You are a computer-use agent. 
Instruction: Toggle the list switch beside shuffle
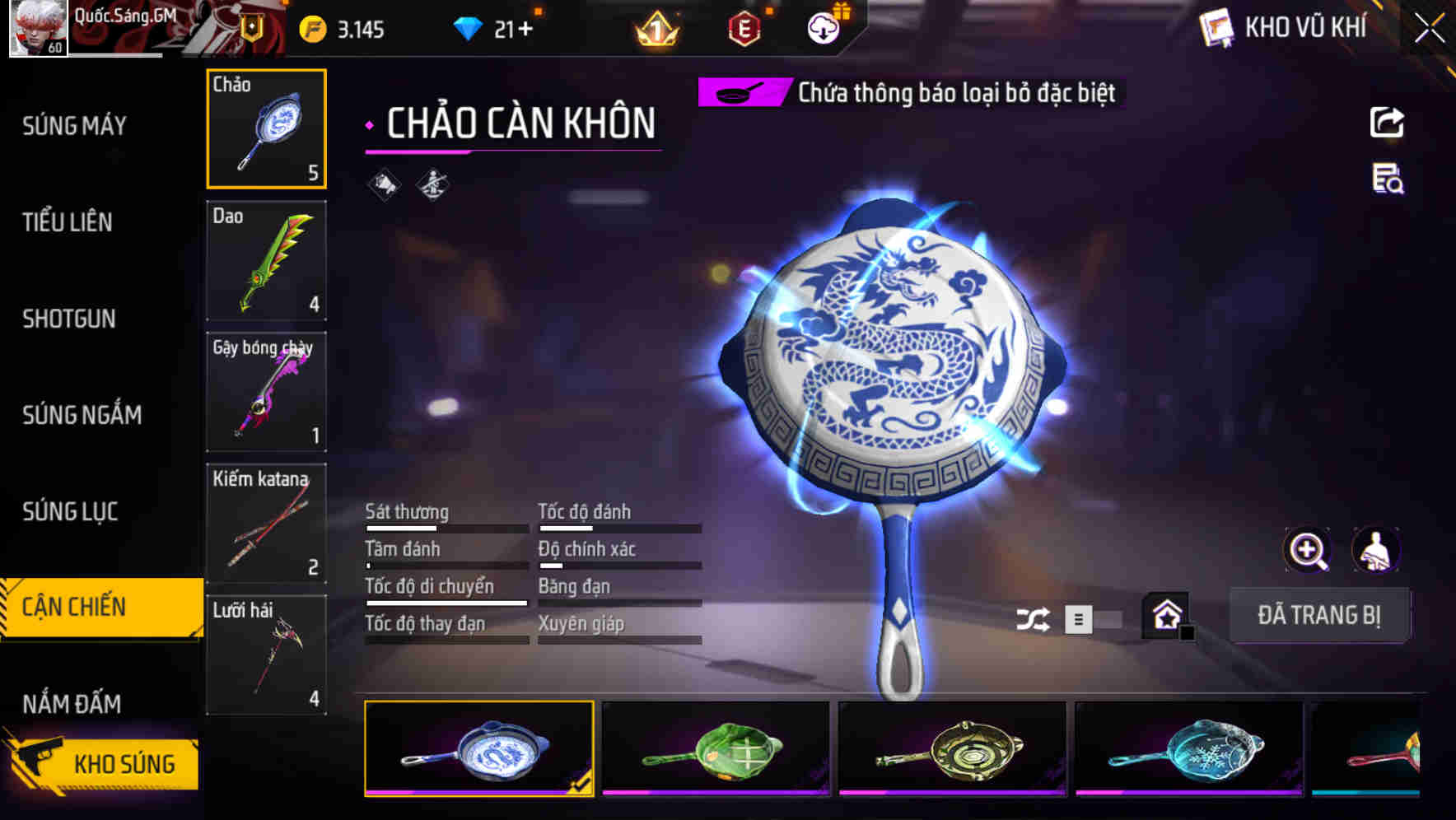[x=1093, y=619]
